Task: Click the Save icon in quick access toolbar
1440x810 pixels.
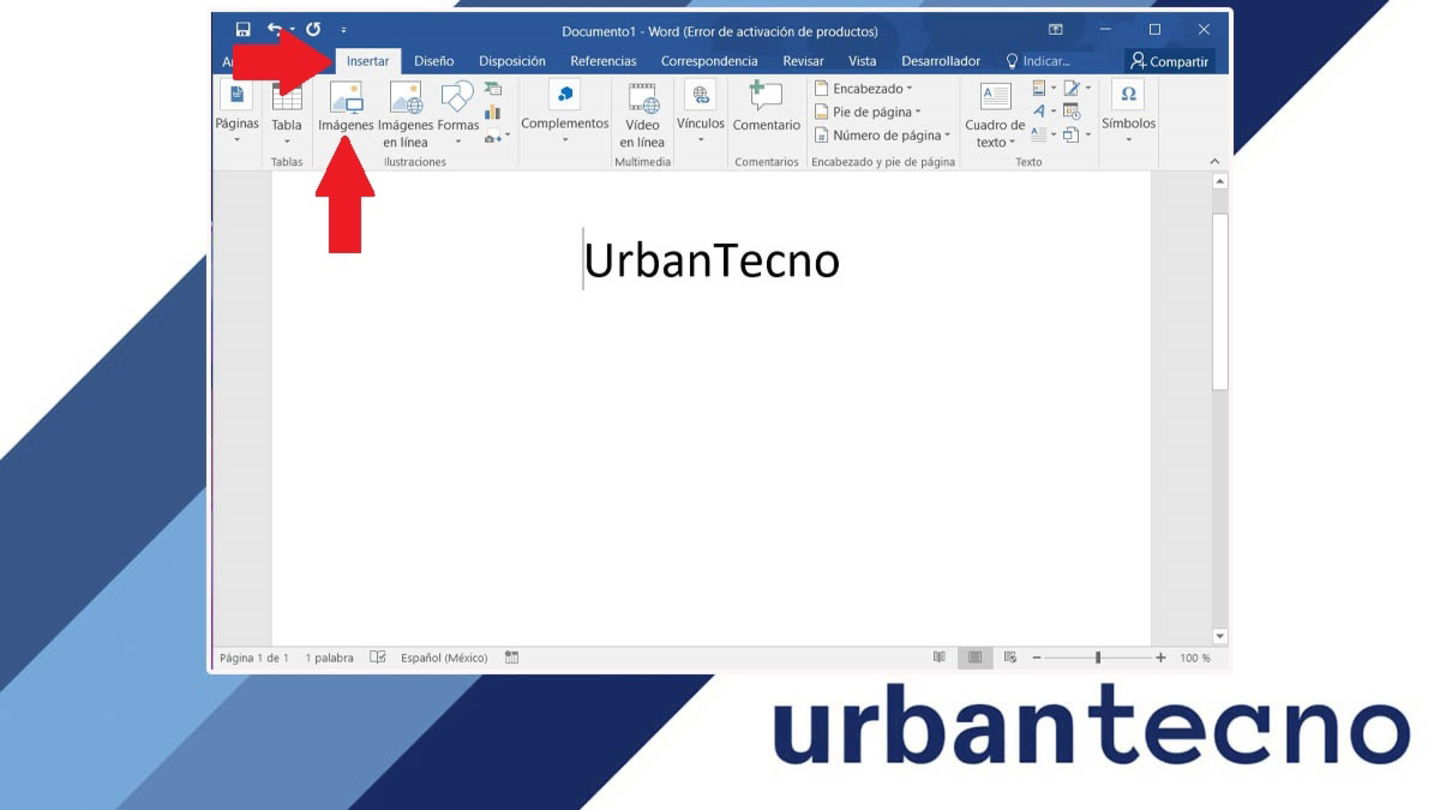Action: tap(243, 30)
